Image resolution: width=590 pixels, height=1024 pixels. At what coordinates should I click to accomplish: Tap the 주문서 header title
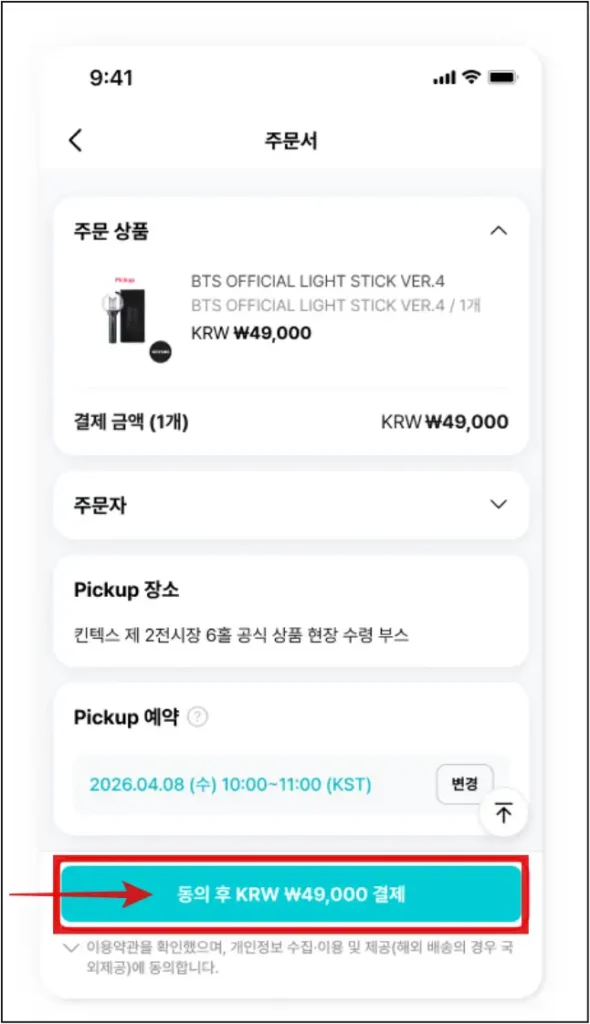point(290,140)
